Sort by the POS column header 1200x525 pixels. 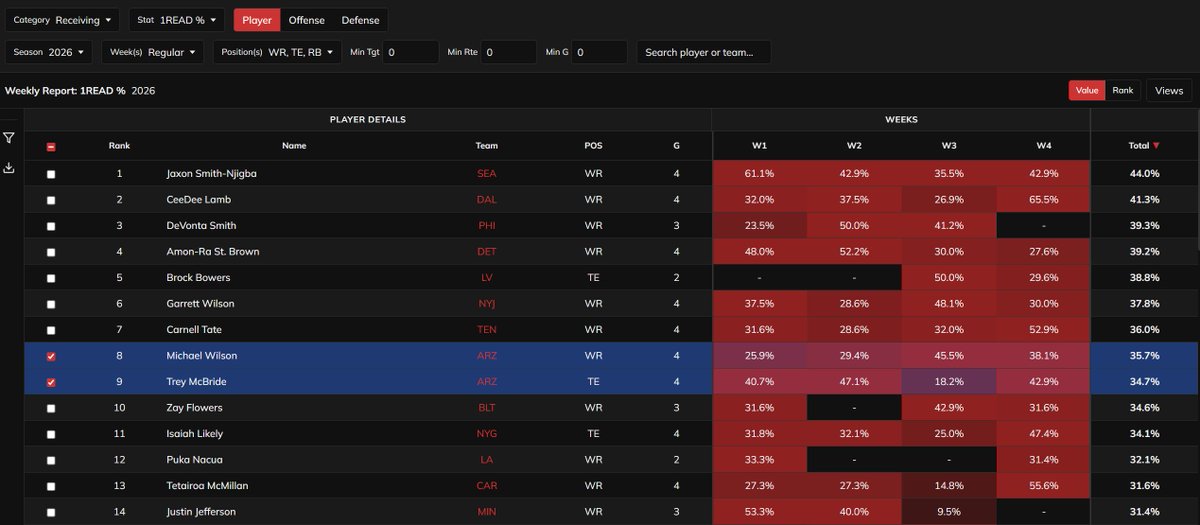pyautogui.click(x=593, y=146)
